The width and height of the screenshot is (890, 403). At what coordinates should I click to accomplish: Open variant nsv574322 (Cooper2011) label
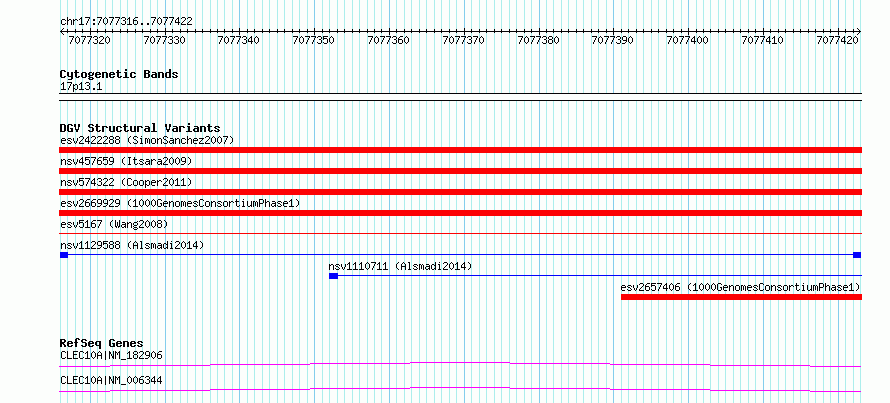click(x=126, y=182)
